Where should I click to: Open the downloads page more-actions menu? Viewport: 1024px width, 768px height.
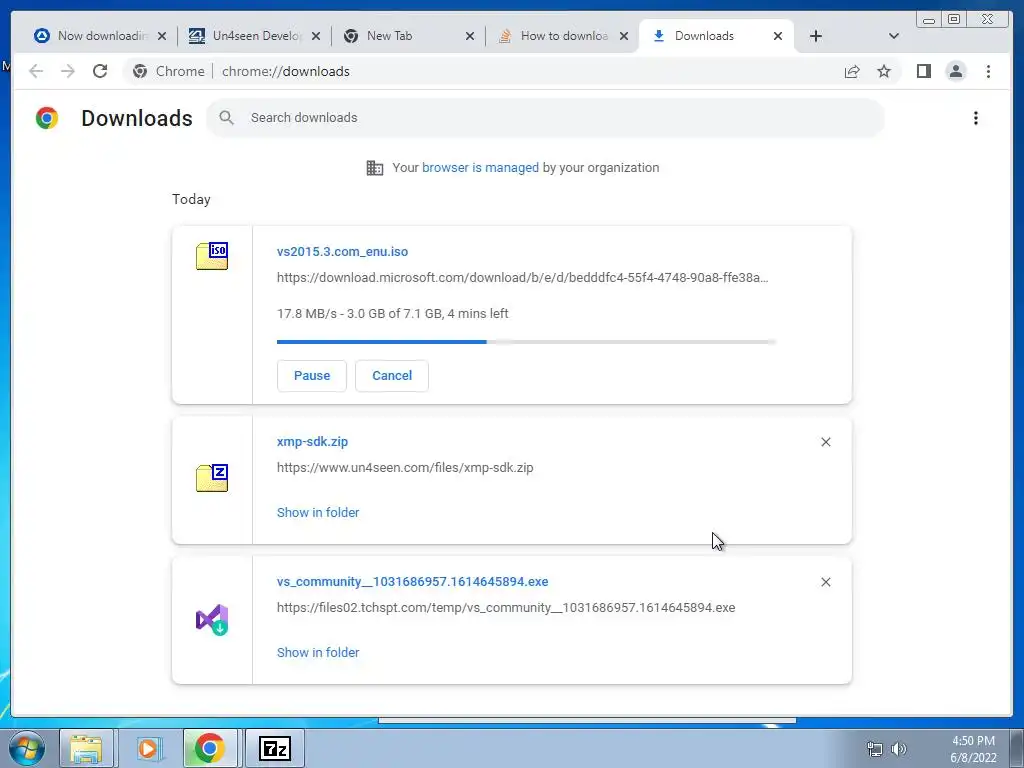click(x=976, y=118)
